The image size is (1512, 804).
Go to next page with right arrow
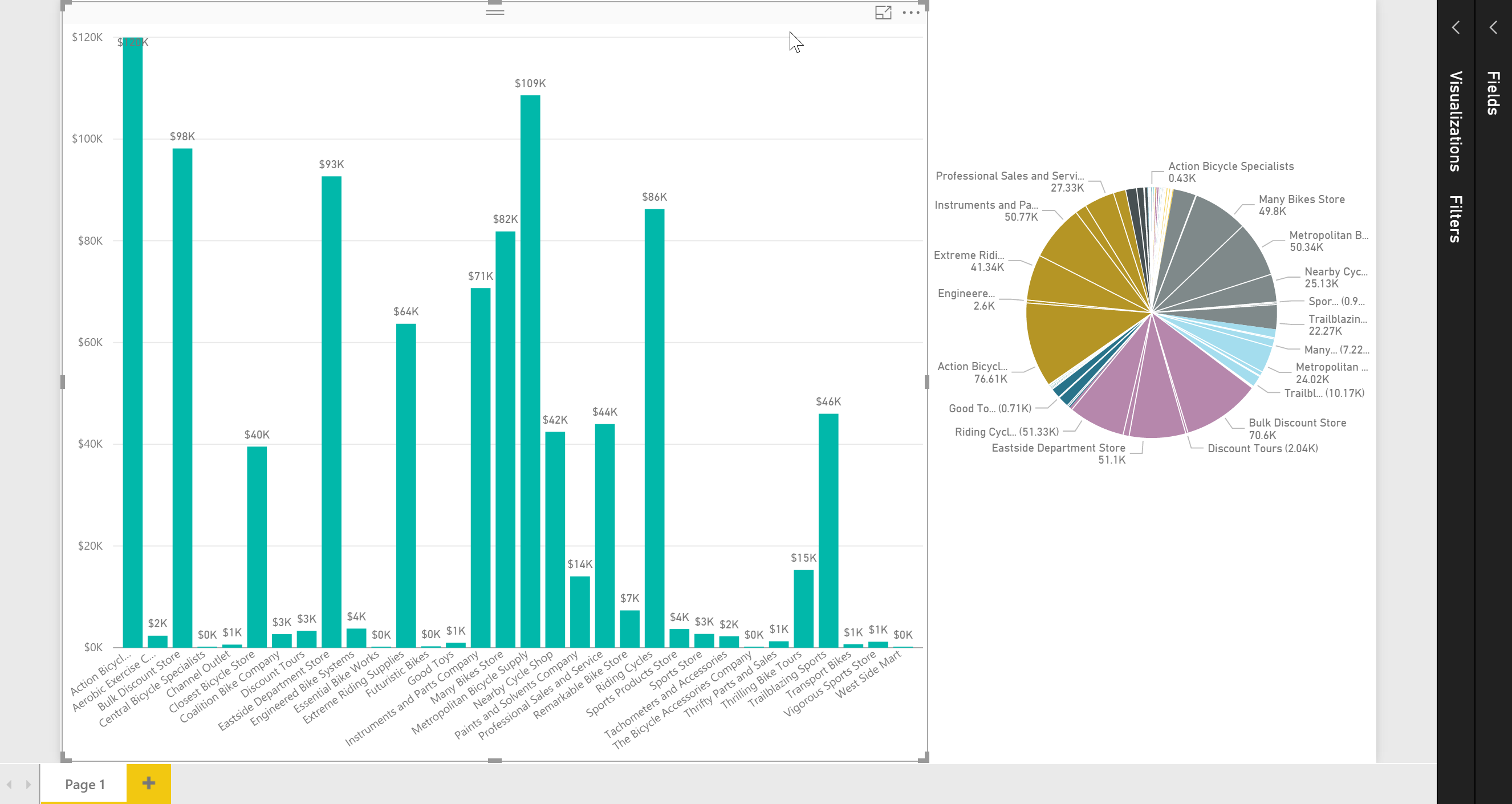tap(27, 784)
